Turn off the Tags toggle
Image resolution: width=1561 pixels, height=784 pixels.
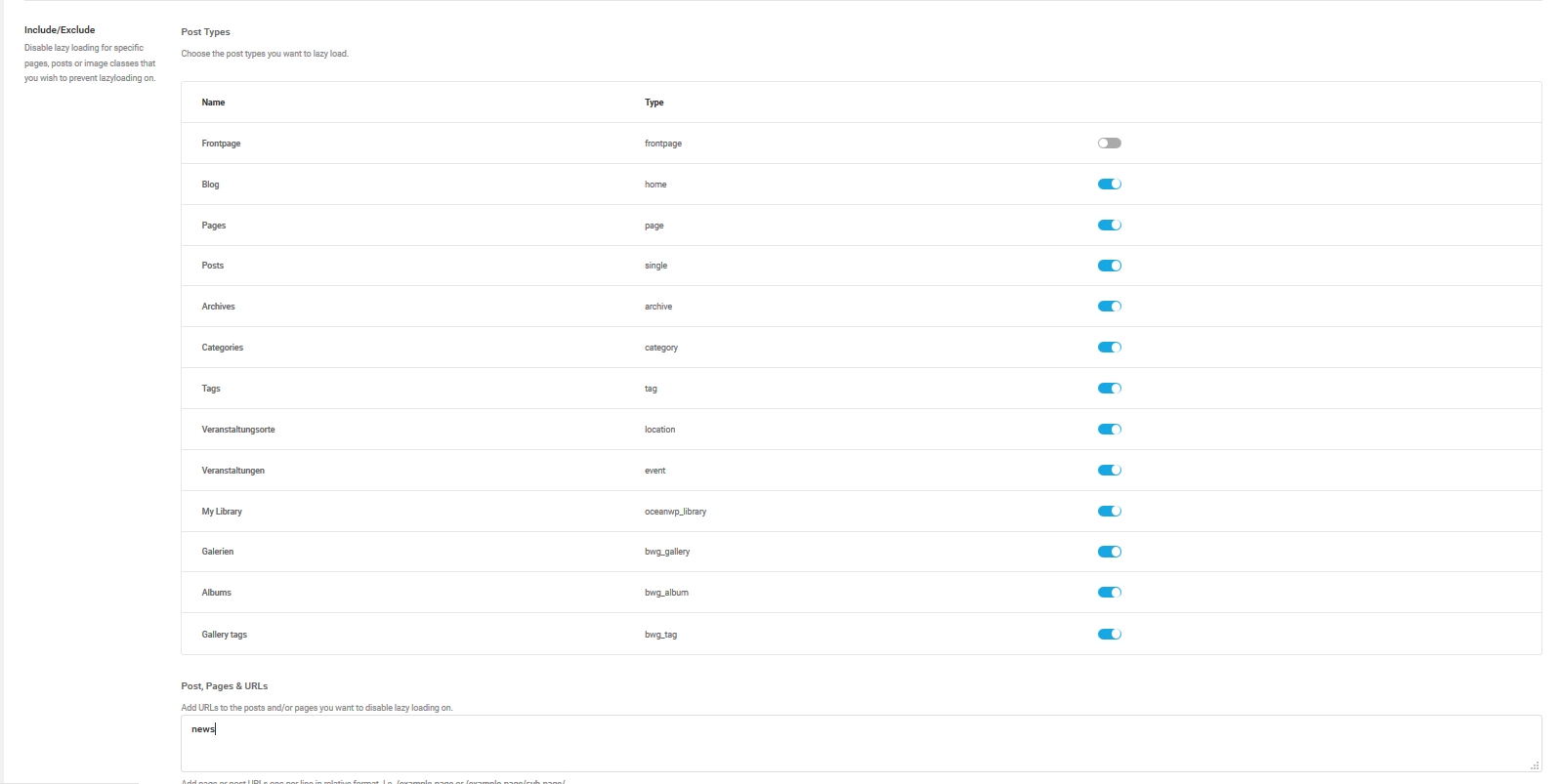pos(1109,389)
